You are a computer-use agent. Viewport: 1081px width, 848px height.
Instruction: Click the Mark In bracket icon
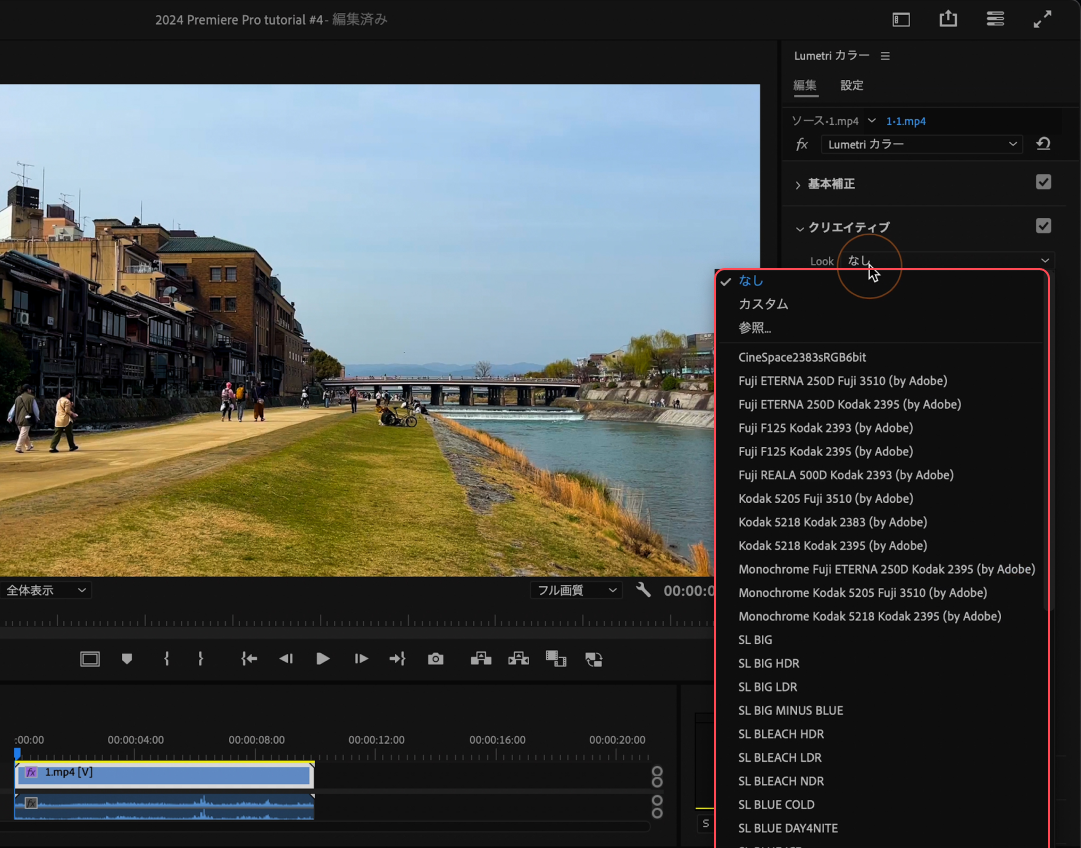[167, 659]
